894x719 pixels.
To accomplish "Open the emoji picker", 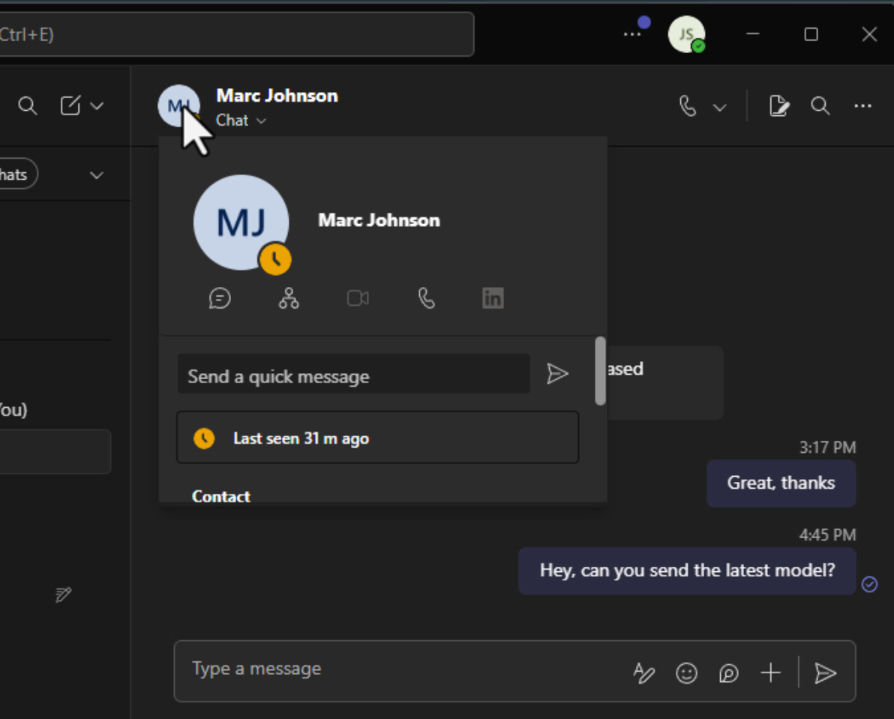I will 686,673.
